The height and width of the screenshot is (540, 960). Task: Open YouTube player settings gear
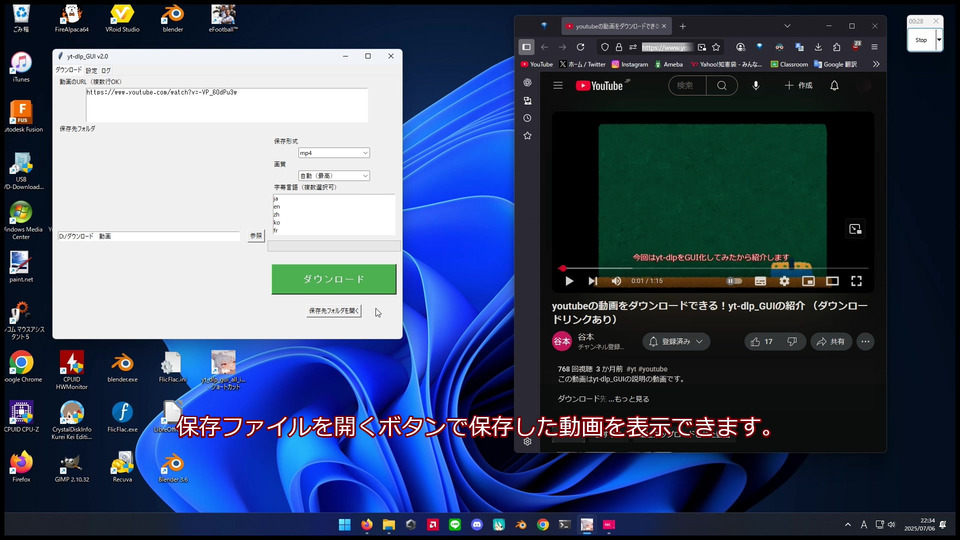(x=784, y=281)
